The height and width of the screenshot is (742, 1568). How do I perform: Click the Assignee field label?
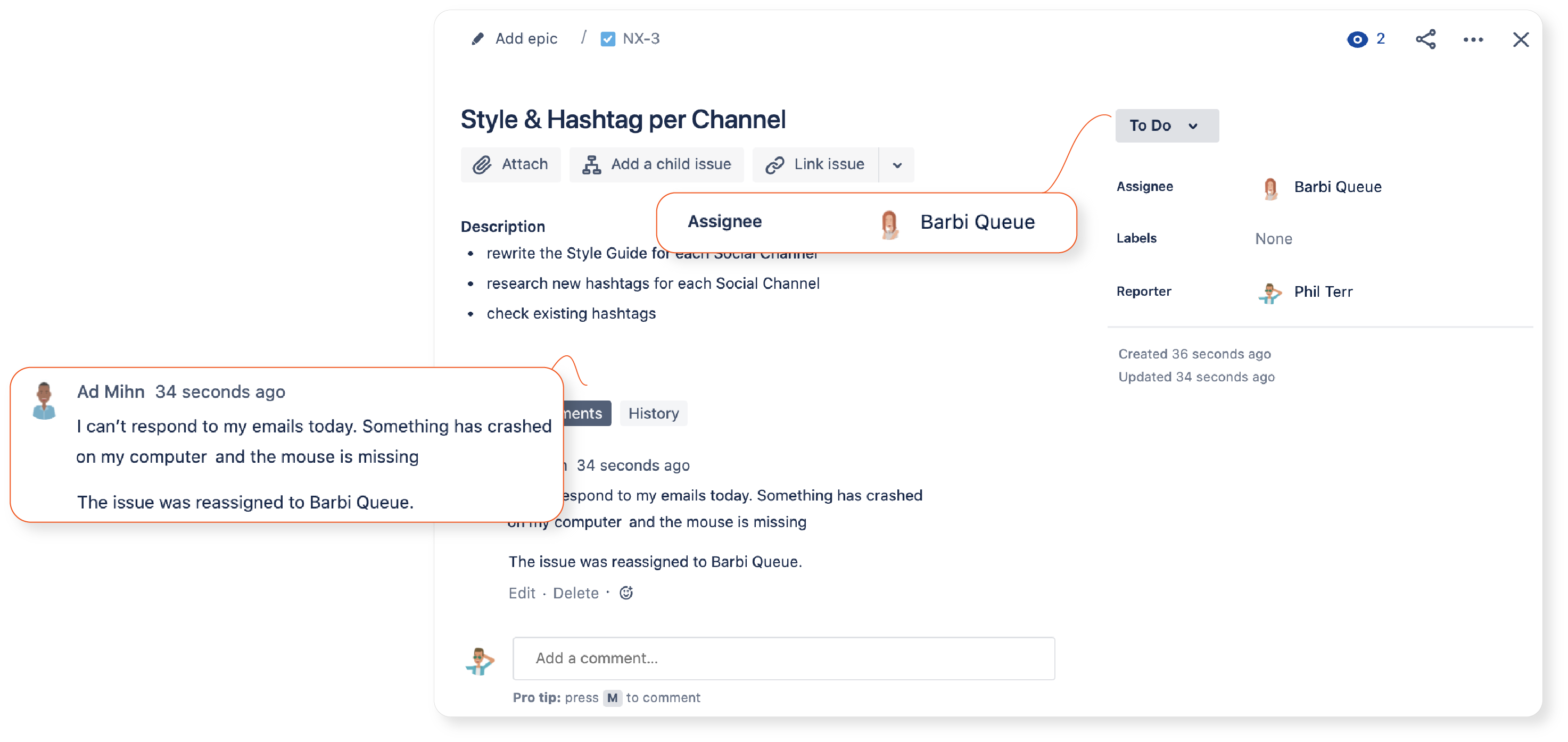point(1144,186)
